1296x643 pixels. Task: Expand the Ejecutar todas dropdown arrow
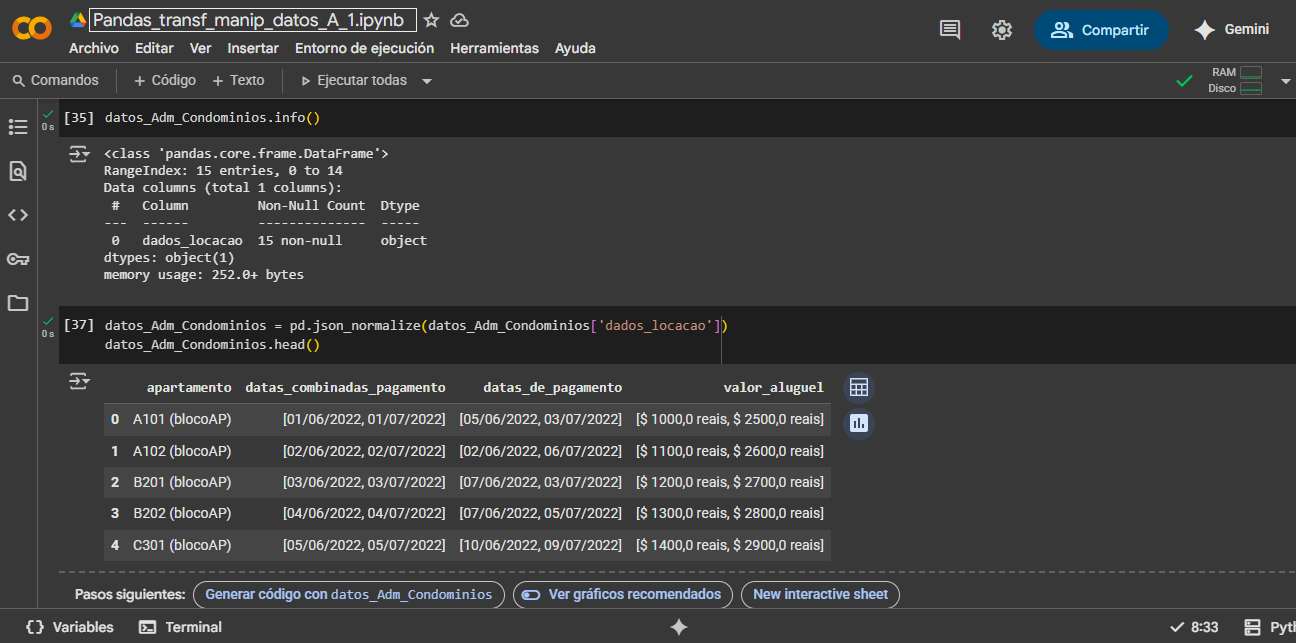[427, 81]
